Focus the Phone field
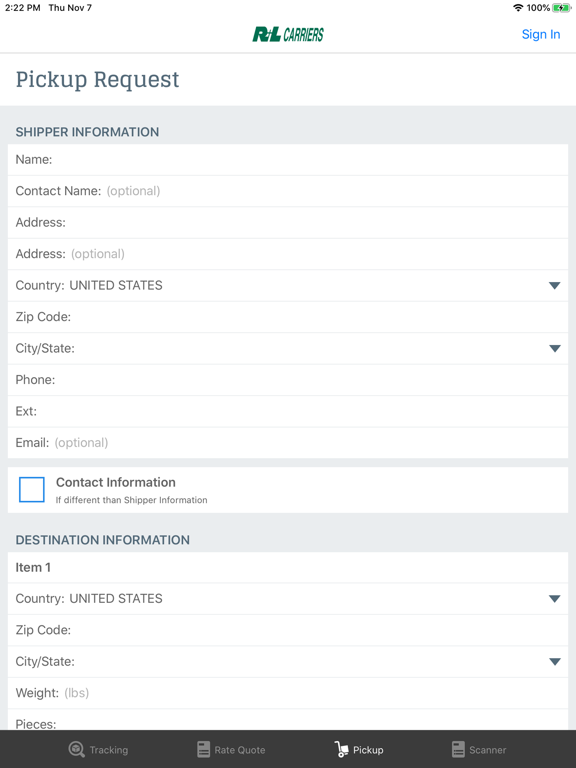Screen dimensions: 576x768 coord(288,380)
